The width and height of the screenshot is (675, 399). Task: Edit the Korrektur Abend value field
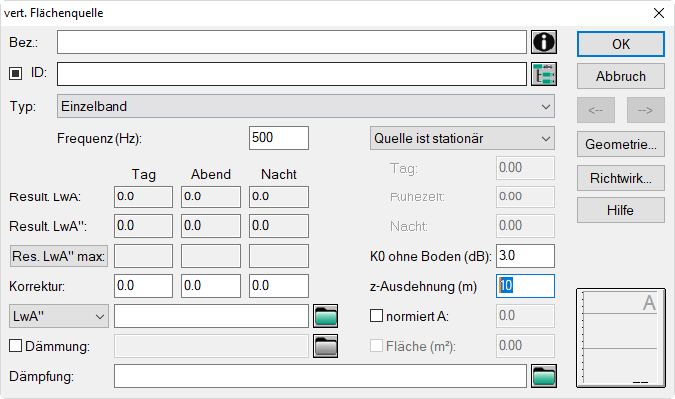pyautogui.click(x=211, y=286)
